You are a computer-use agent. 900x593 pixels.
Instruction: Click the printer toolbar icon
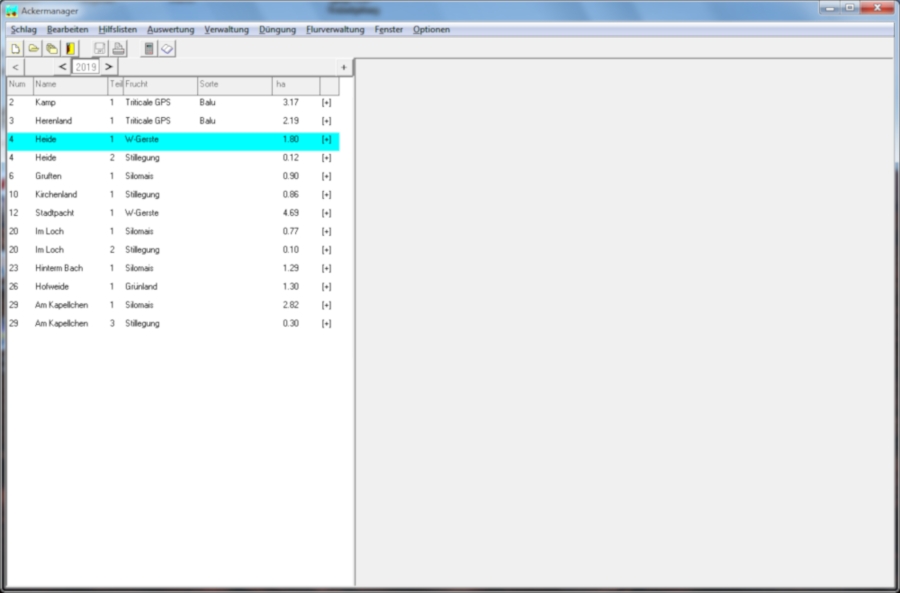(x=118, y=48)
